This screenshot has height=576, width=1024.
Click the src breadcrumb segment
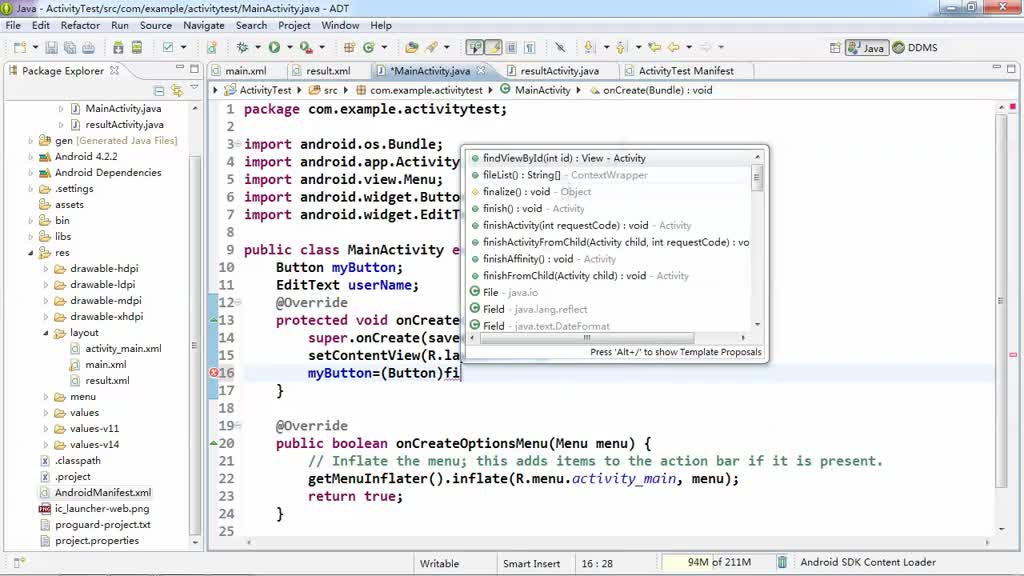323,90
